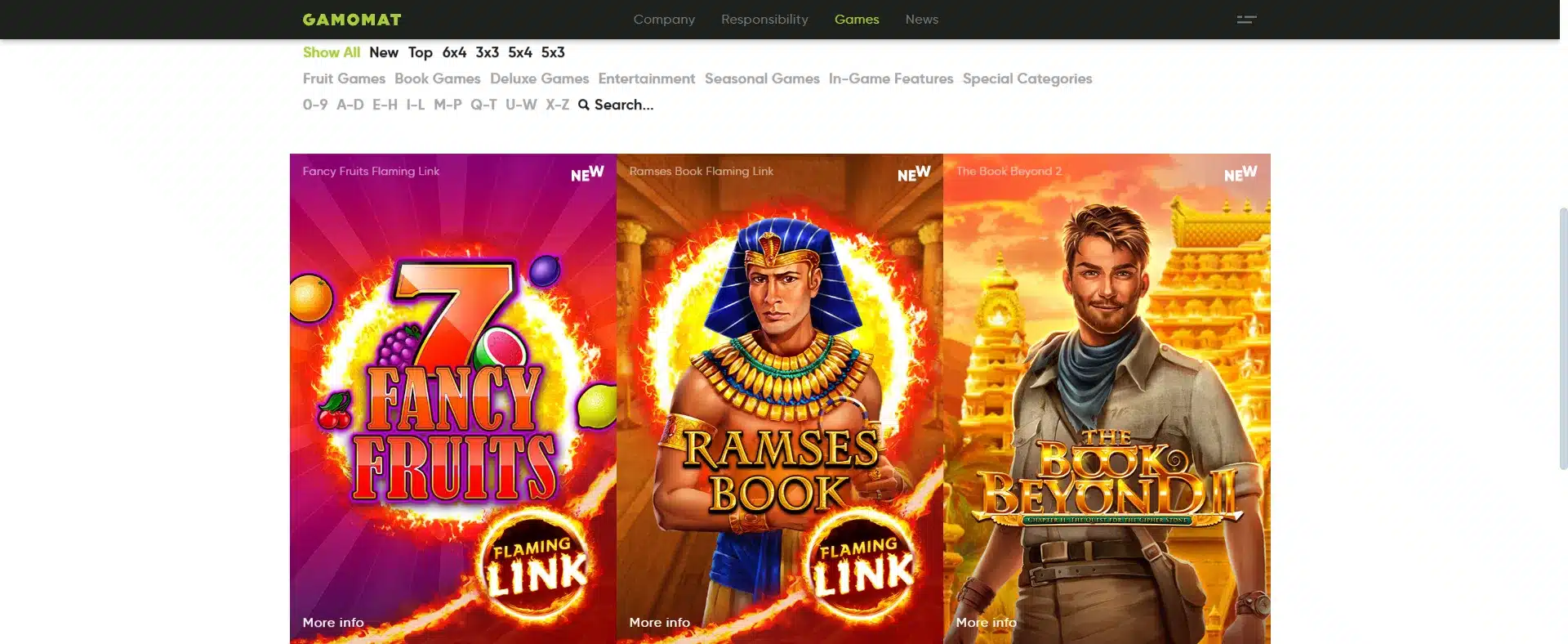Screen dimensions: 1568x644
Task: Expand the In-Game Features category
Action: point(891,78)
